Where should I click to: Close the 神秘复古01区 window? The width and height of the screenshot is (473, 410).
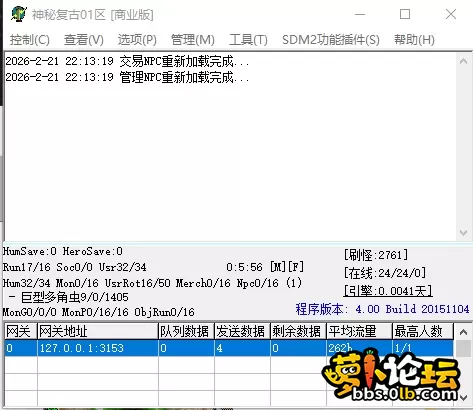(x=451, y=14)
